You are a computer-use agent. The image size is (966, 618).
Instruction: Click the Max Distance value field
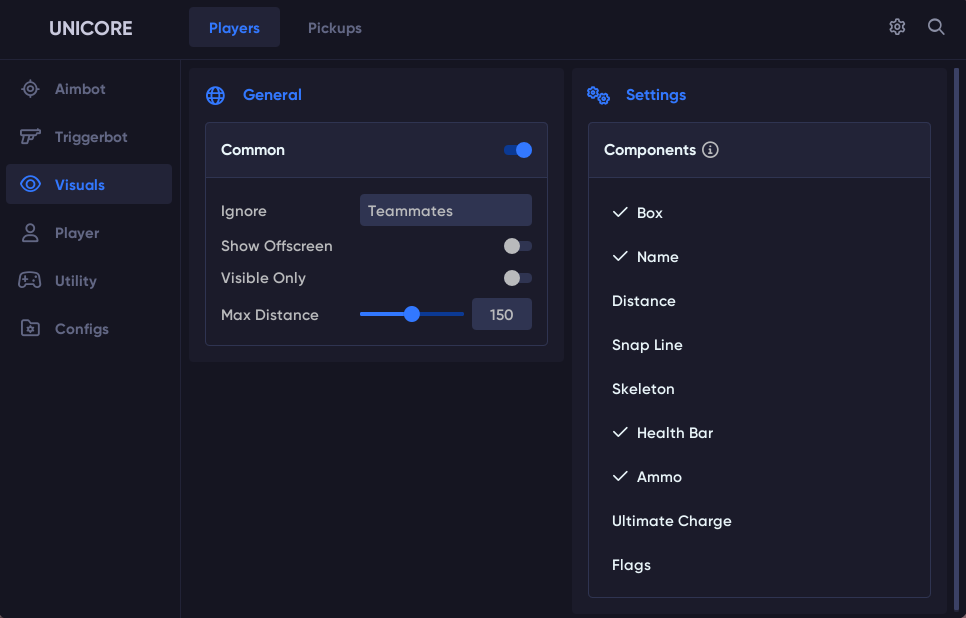(501, 314)
